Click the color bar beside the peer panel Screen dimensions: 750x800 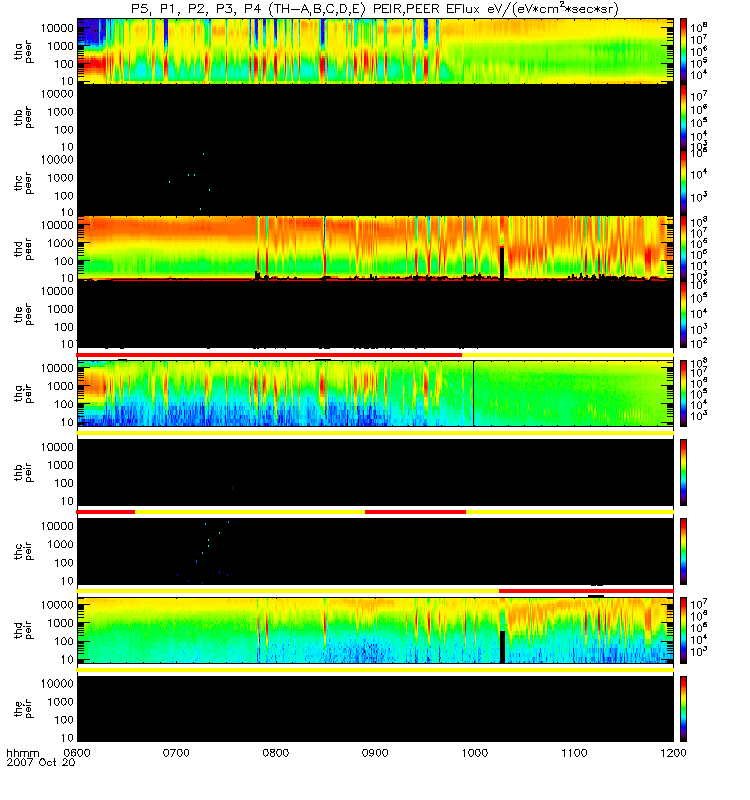click(683, 314)
